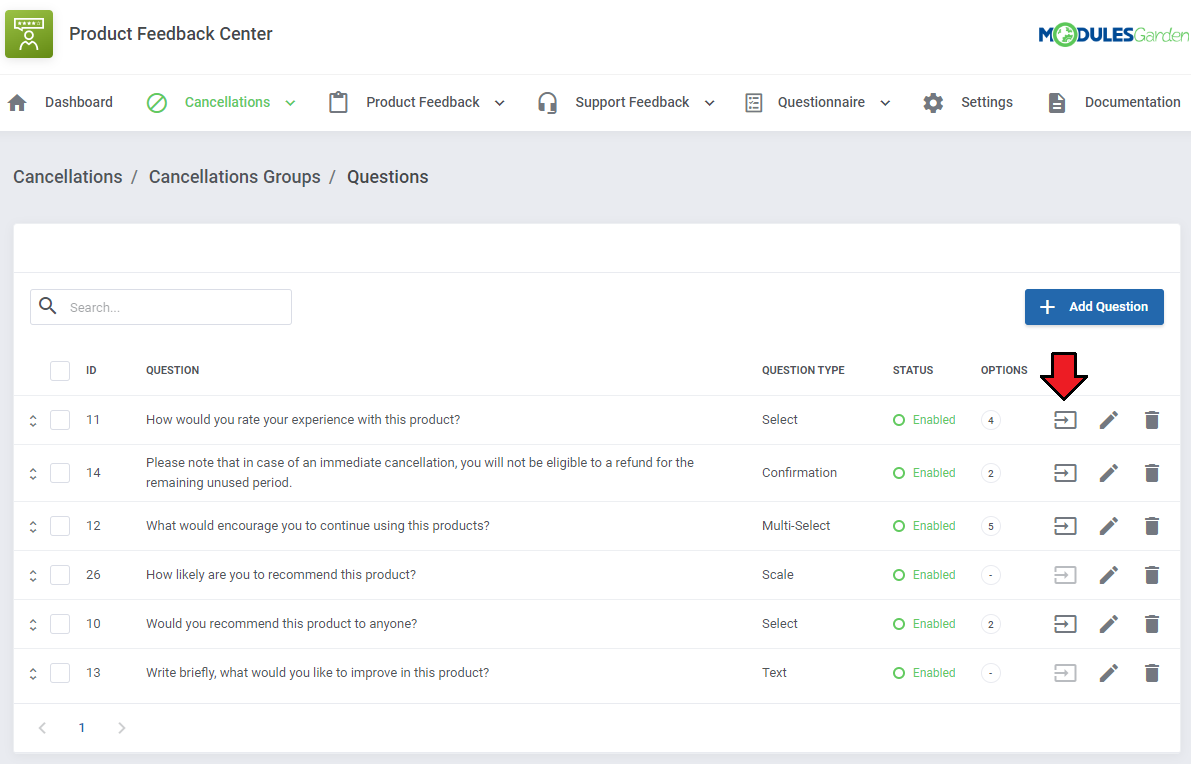Screen dimensions: 1191x764
Task: Click the Product Feedback Center logo icon
Action: [29, 34]
